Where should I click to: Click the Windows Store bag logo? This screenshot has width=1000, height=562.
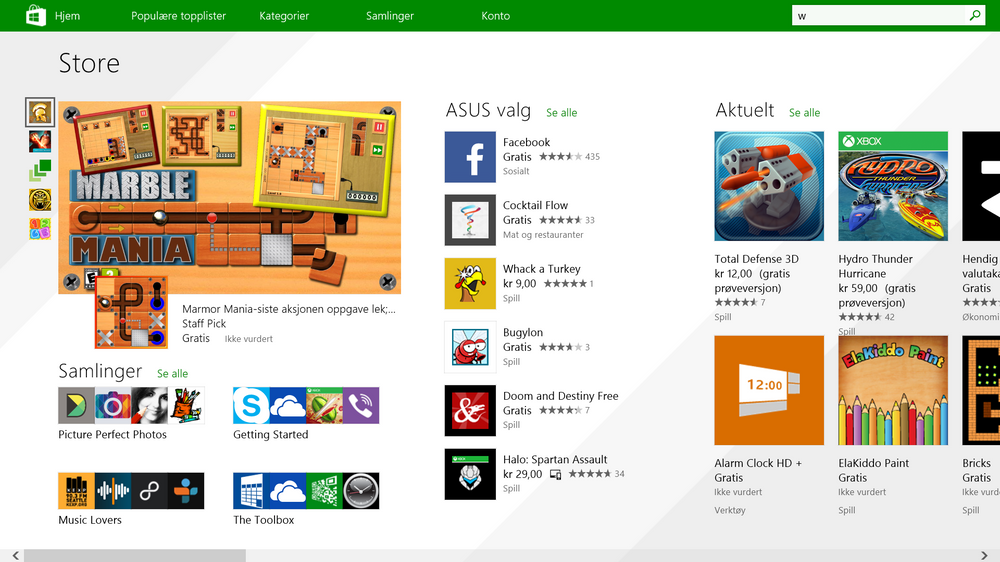36,15
